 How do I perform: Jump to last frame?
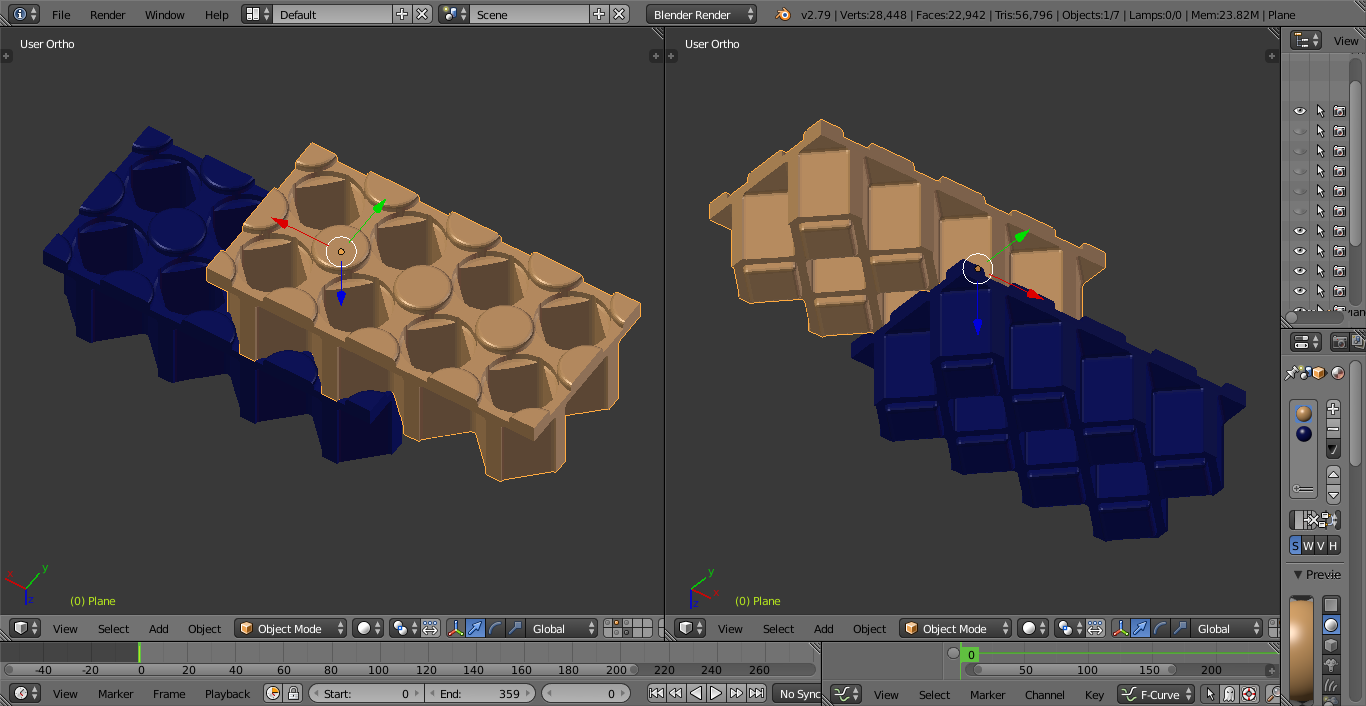(x=756, y=693)
